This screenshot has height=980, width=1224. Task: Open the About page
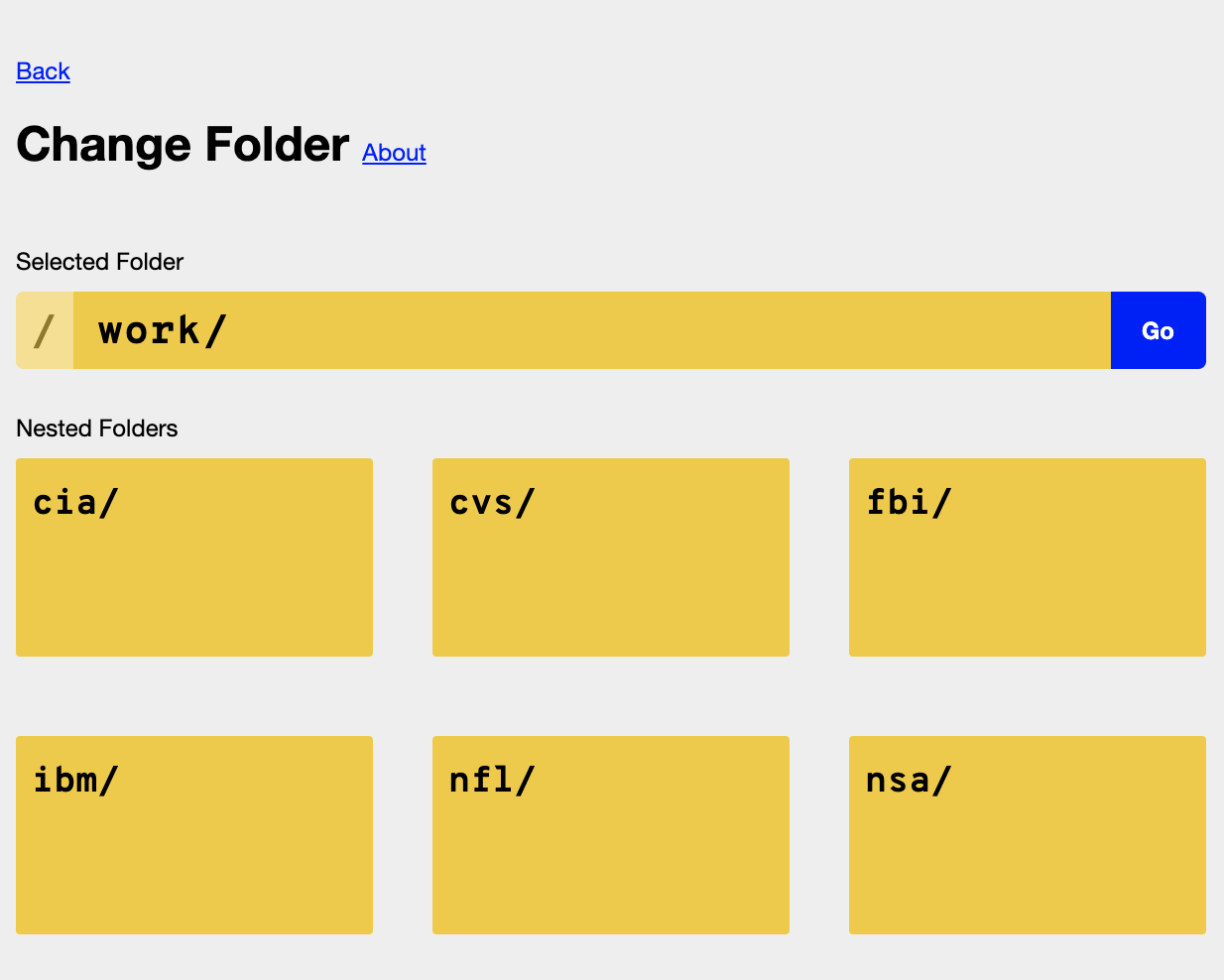coord(394,153)
